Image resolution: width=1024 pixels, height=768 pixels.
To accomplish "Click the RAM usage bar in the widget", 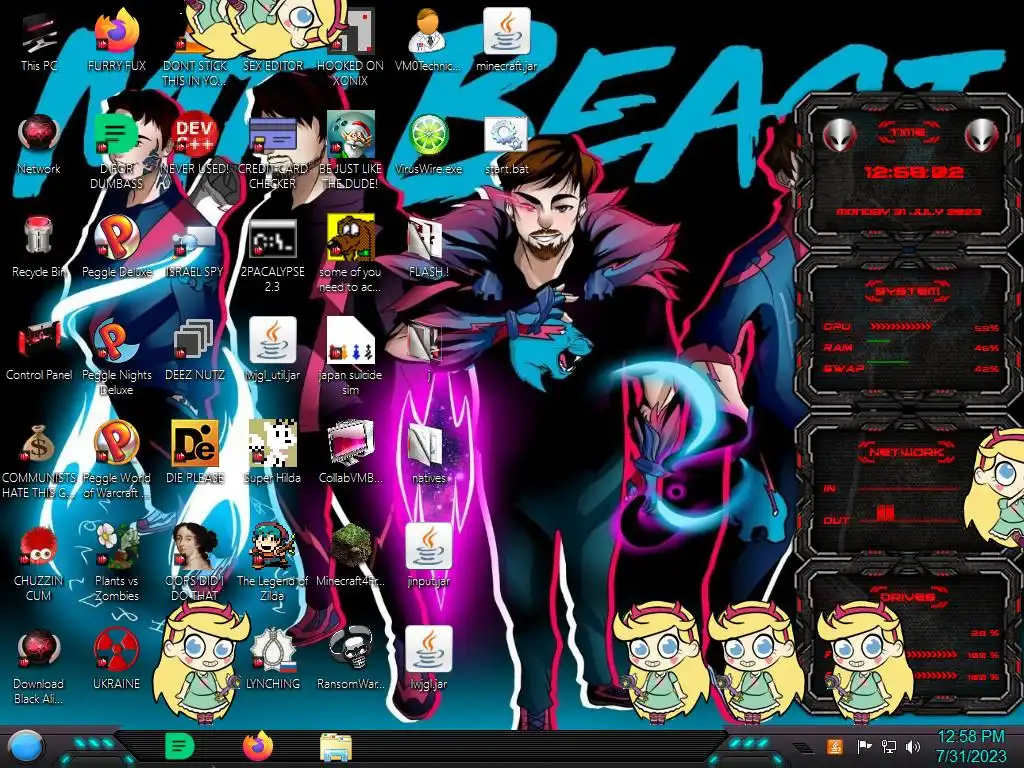I will [x=879, y=342].
